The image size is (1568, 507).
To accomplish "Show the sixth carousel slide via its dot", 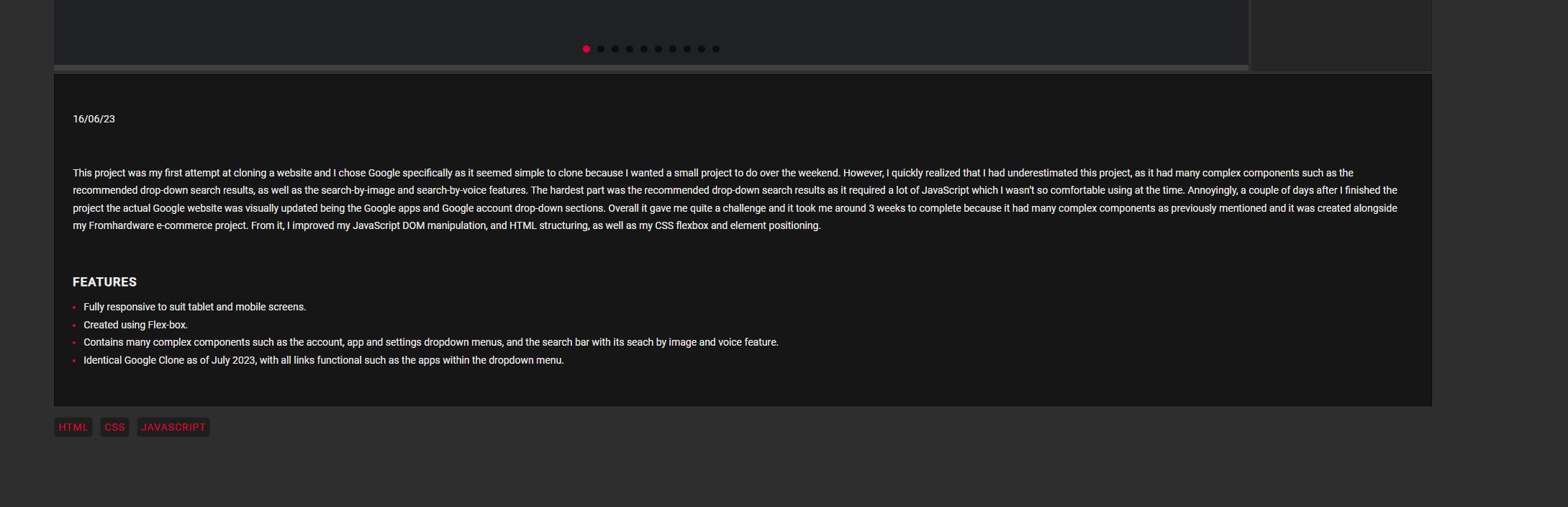I will pyautogui.click(x=658, y=49).
